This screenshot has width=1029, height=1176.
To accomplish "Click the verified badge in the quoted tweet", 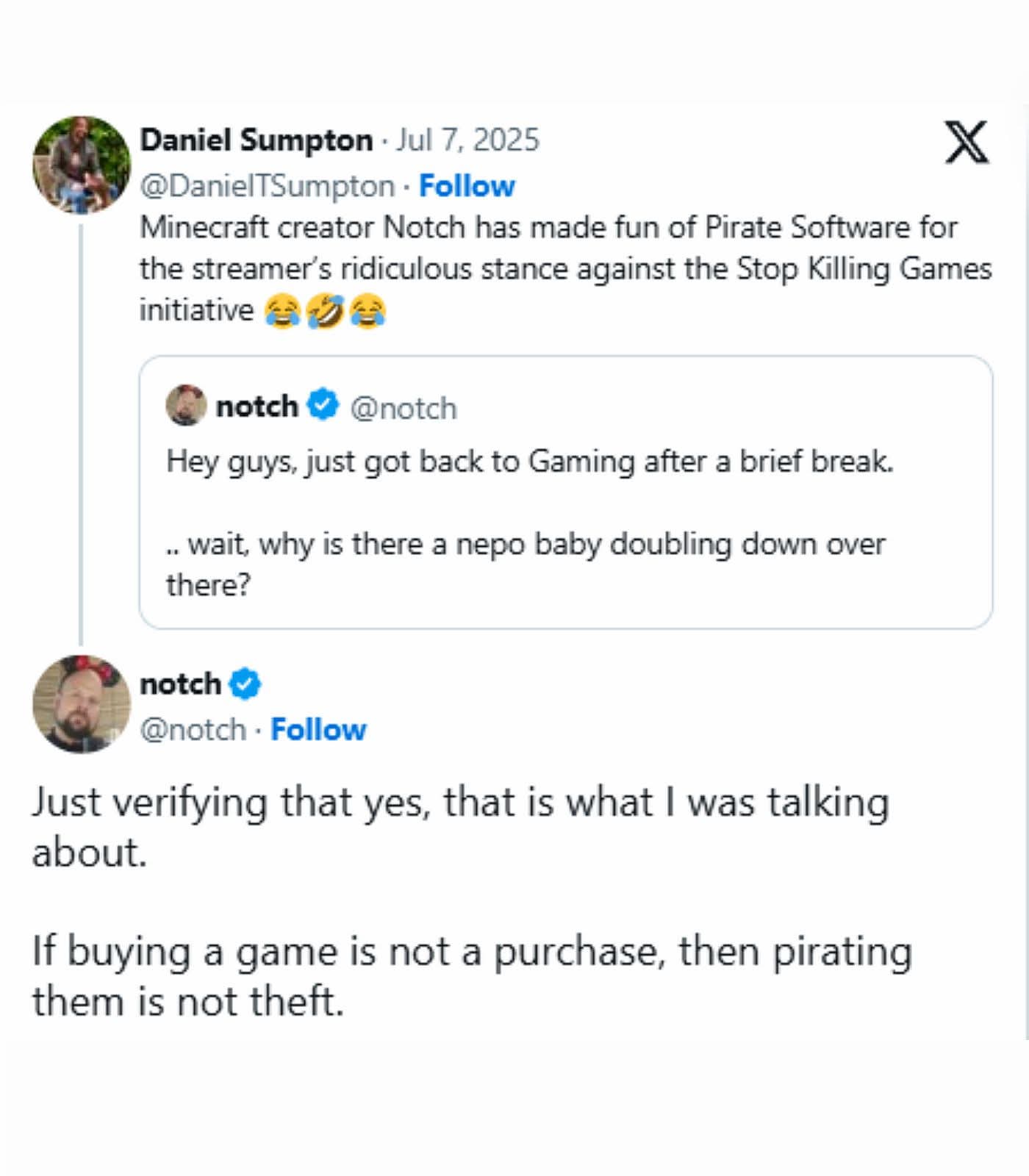I will pos(323,405).
